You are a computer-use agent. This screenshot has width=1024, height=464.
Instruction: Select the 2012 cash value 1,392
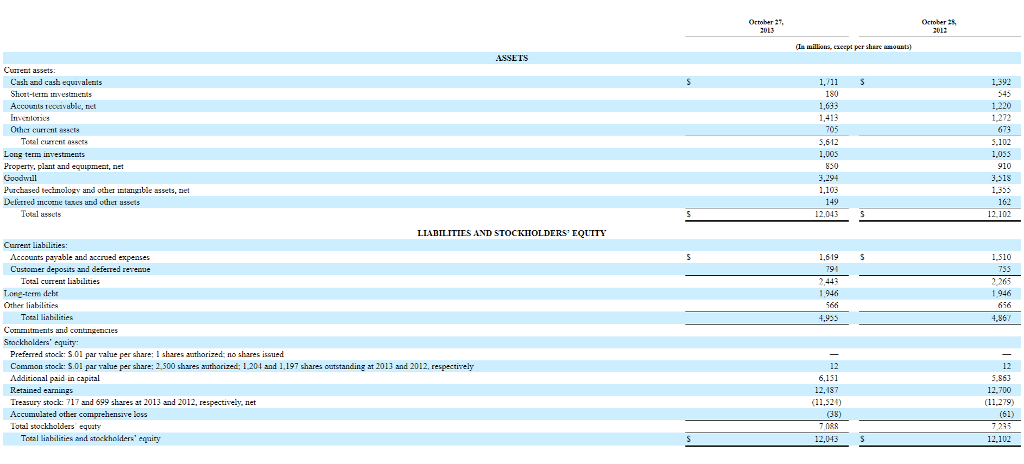click(x=1000, y=82)
